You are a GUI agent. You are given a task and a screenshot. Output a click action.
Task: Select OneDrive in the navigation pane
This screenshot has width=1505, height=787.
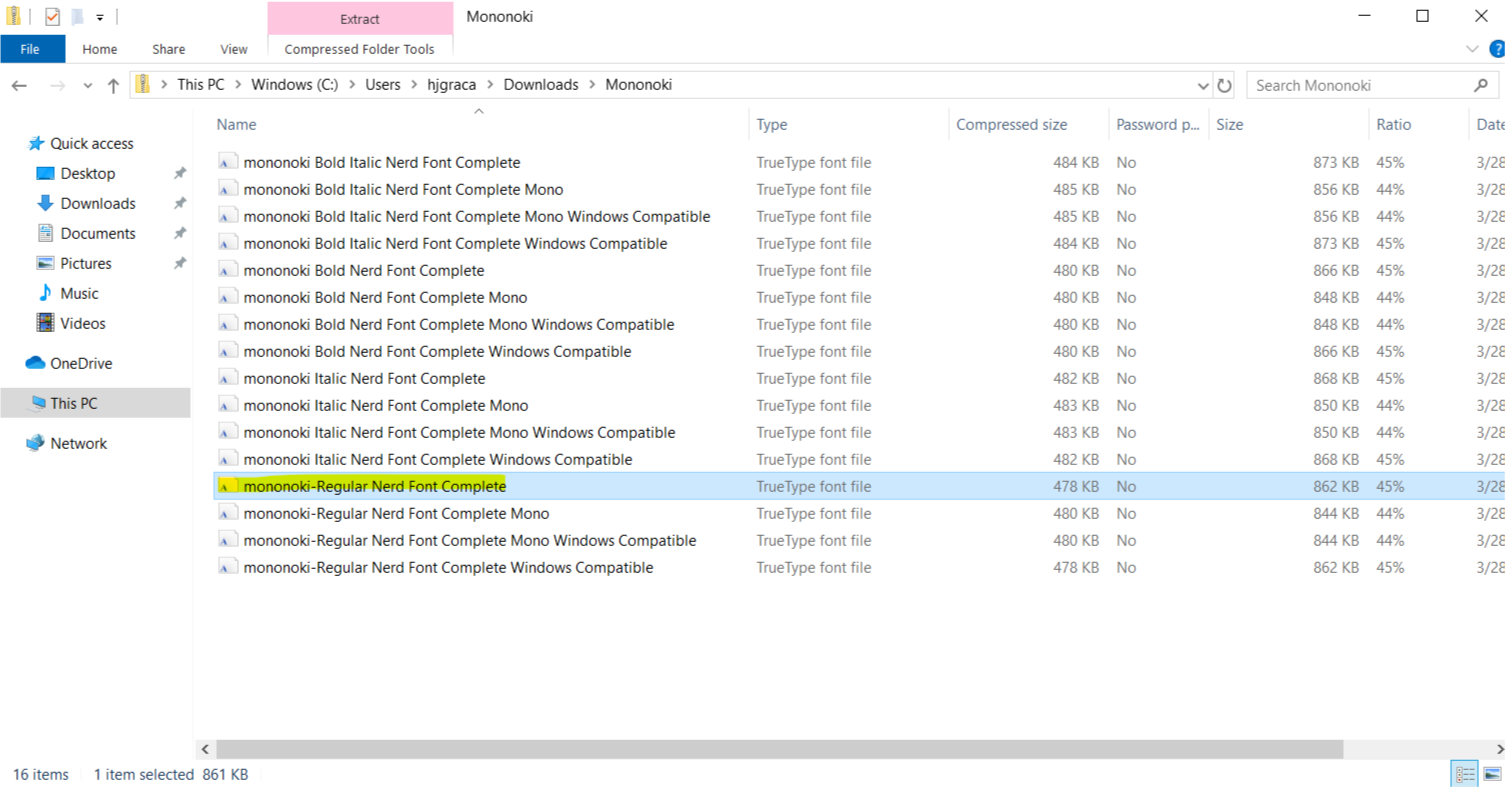coord(81,363)
